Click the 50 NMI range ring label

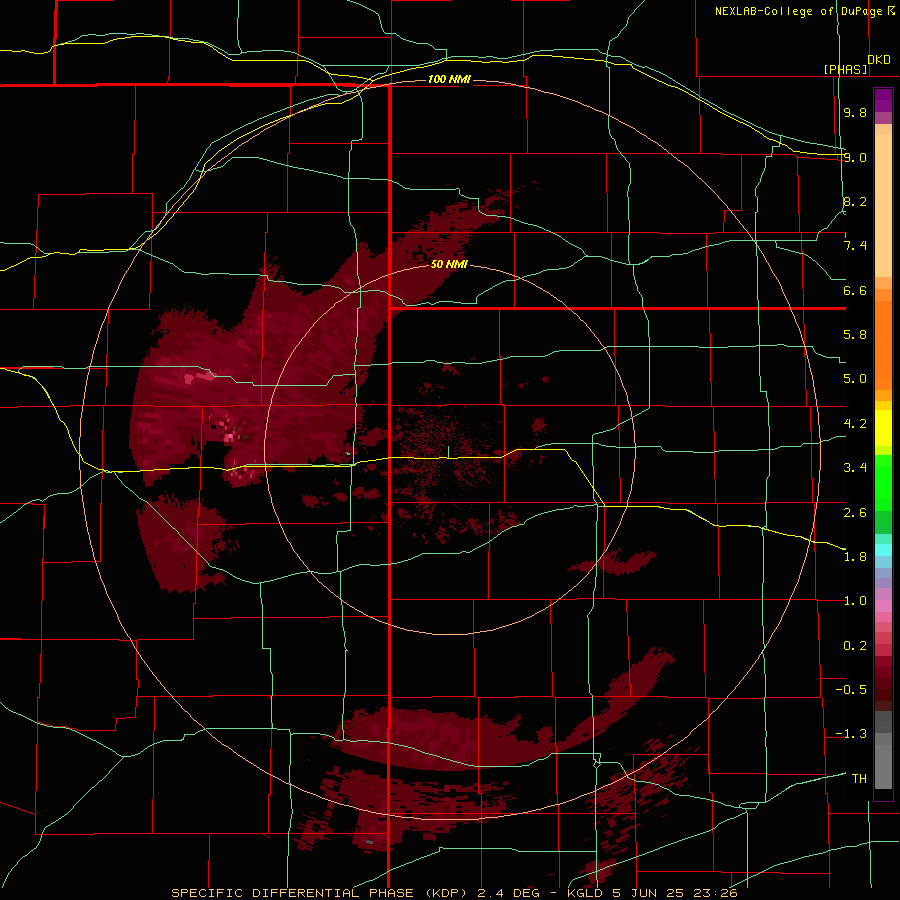pos(449,265)
